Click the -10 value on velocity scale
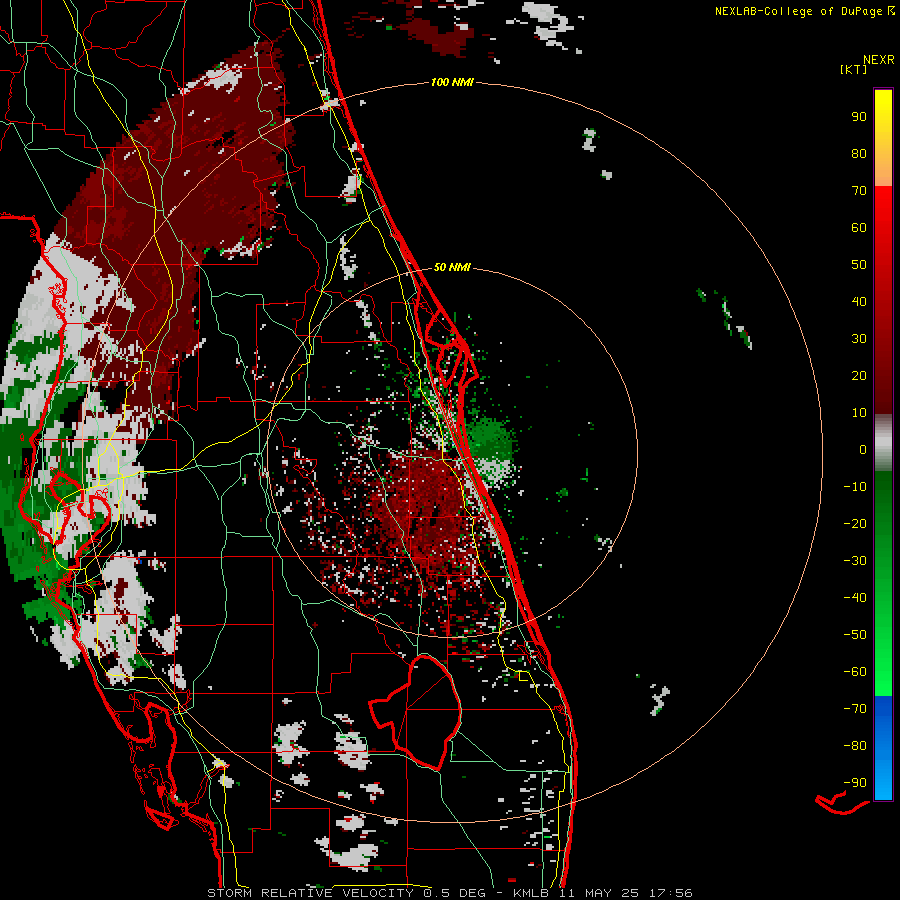Image resolution: width=900 pixels, height=900 pixels. [855, 487]
